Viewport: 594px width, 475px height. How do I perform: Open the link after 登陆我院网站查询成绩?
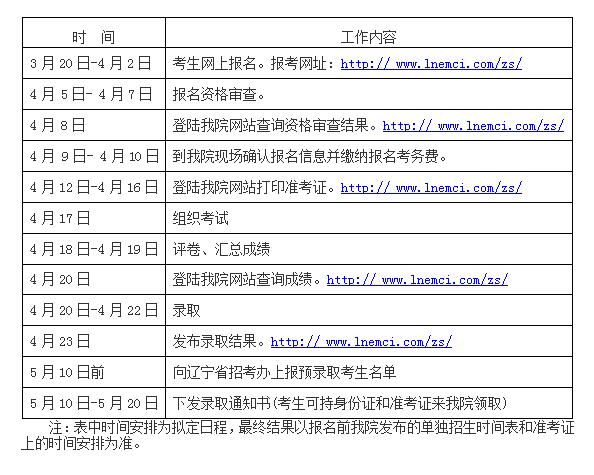[417, 280]
